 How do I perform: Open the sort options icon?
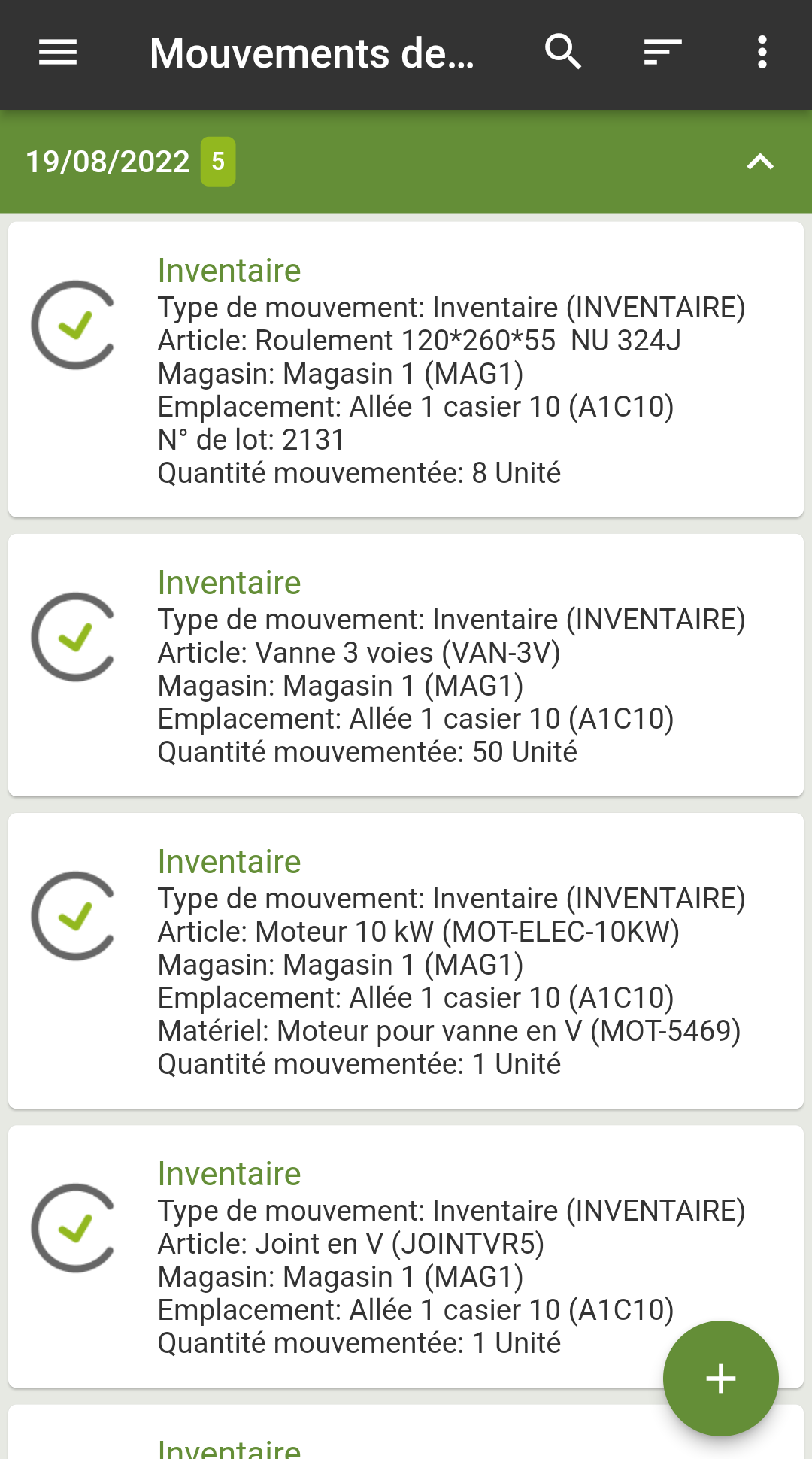[663, 53]
